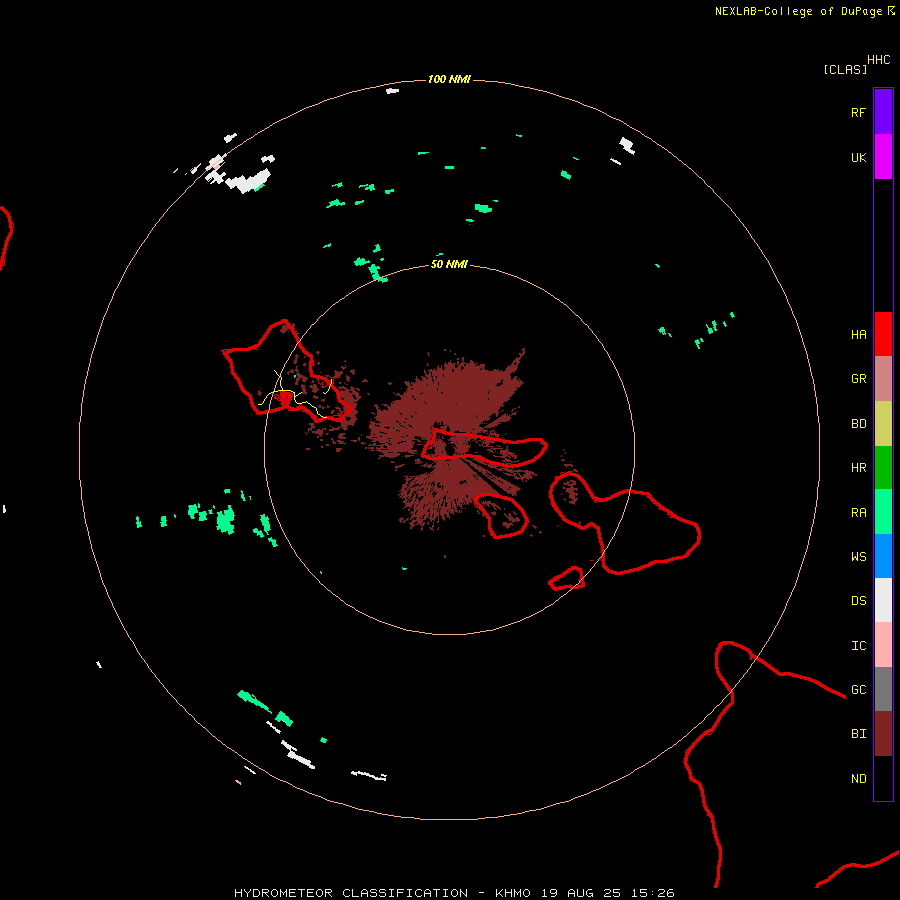Click the ND legend label
This screenshot has height=900, width=900.
pos(858,778)
